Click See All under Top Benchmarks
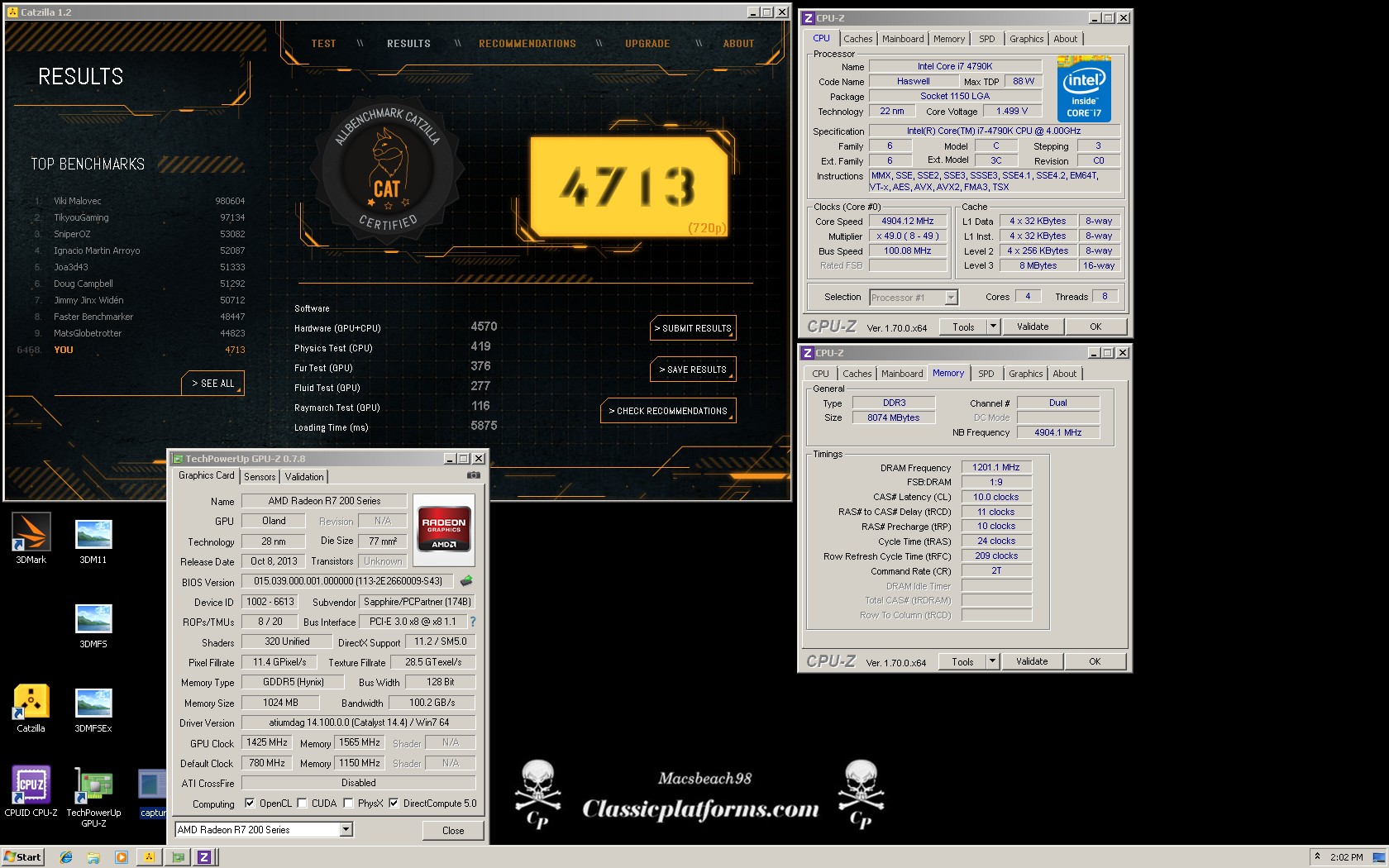The height and width of the screenshot is (868, 1389). (213, 384)
